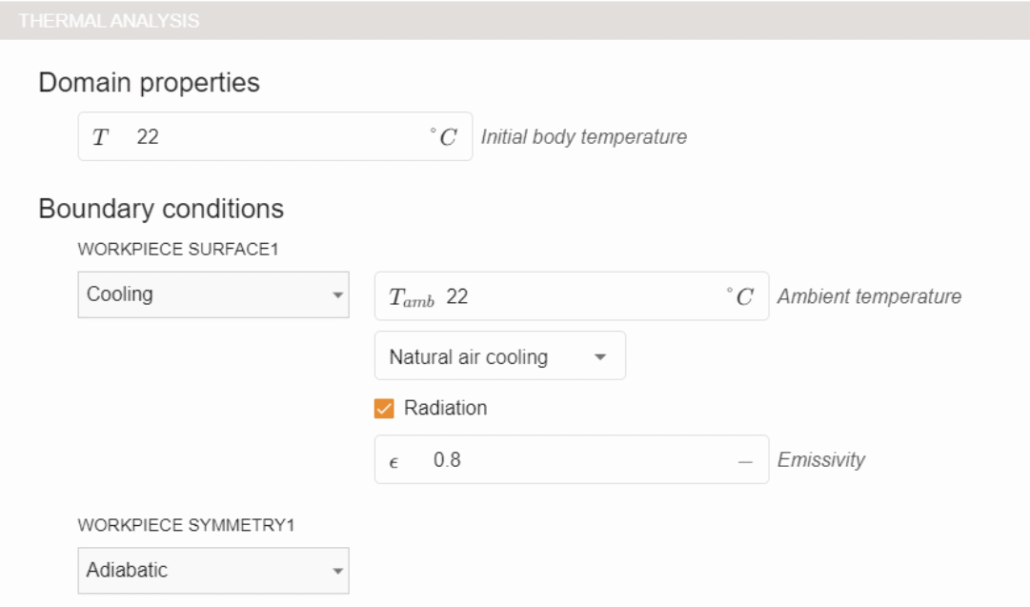Click the °C unit of ambient temperature
The image size is (1030, 607).
[x=739, y=297]
